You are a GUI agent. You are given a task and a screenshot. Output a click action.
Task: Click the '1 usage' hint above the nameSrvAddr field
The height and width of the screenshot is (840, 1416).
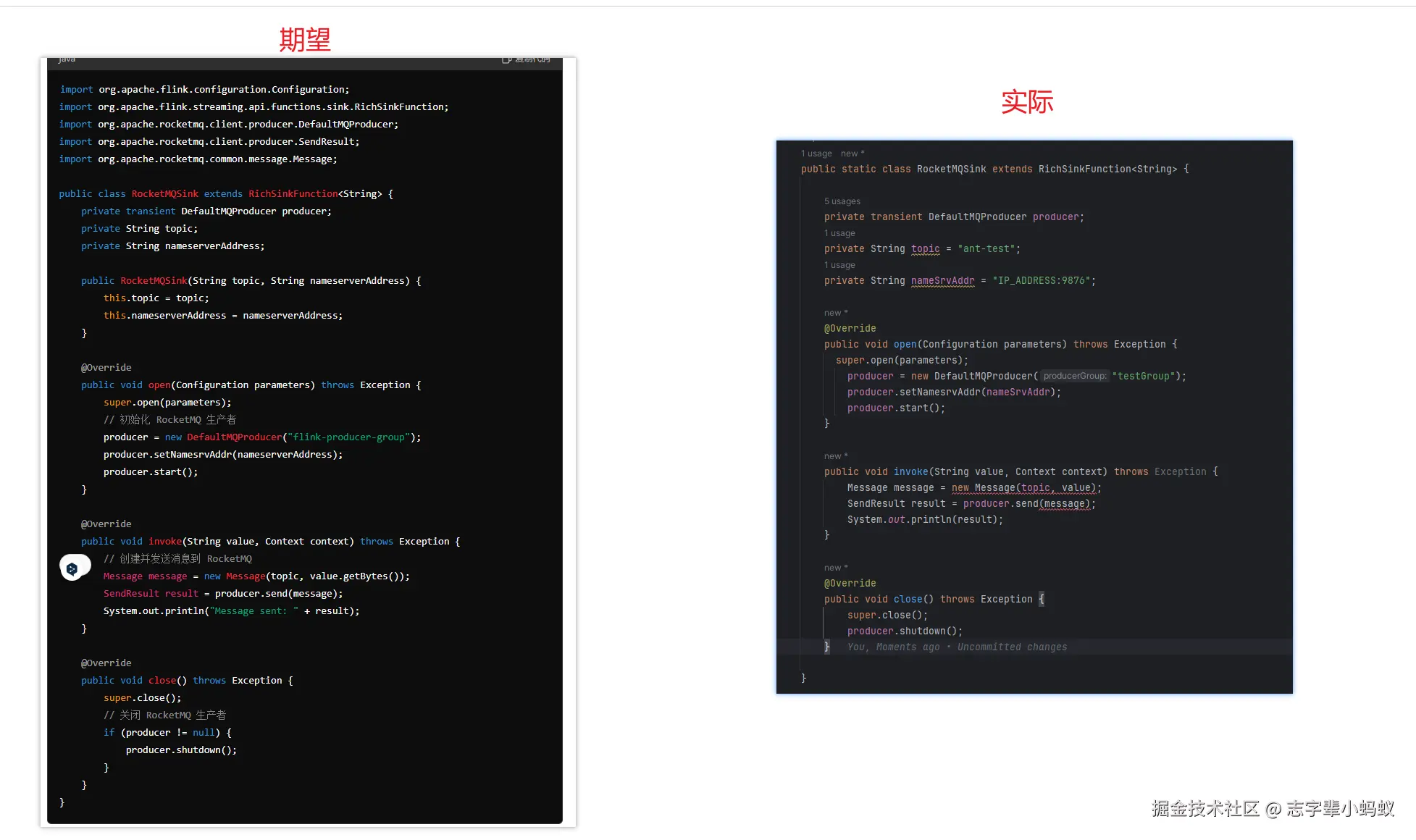(839, 265)
